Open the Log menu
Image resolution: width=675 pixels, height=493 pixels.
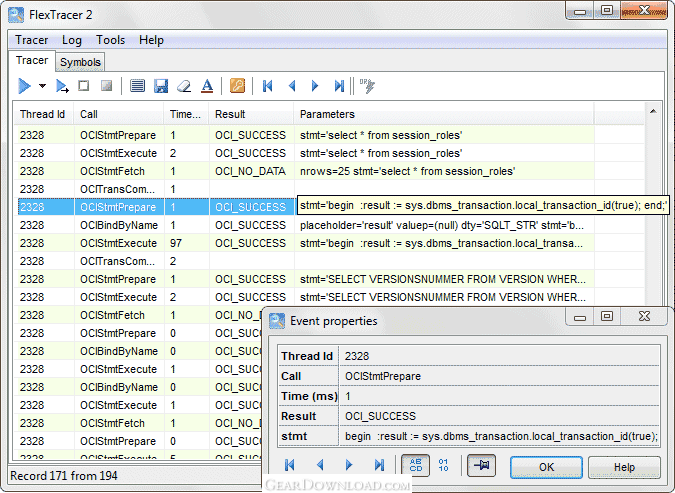(x=71, y=40)
